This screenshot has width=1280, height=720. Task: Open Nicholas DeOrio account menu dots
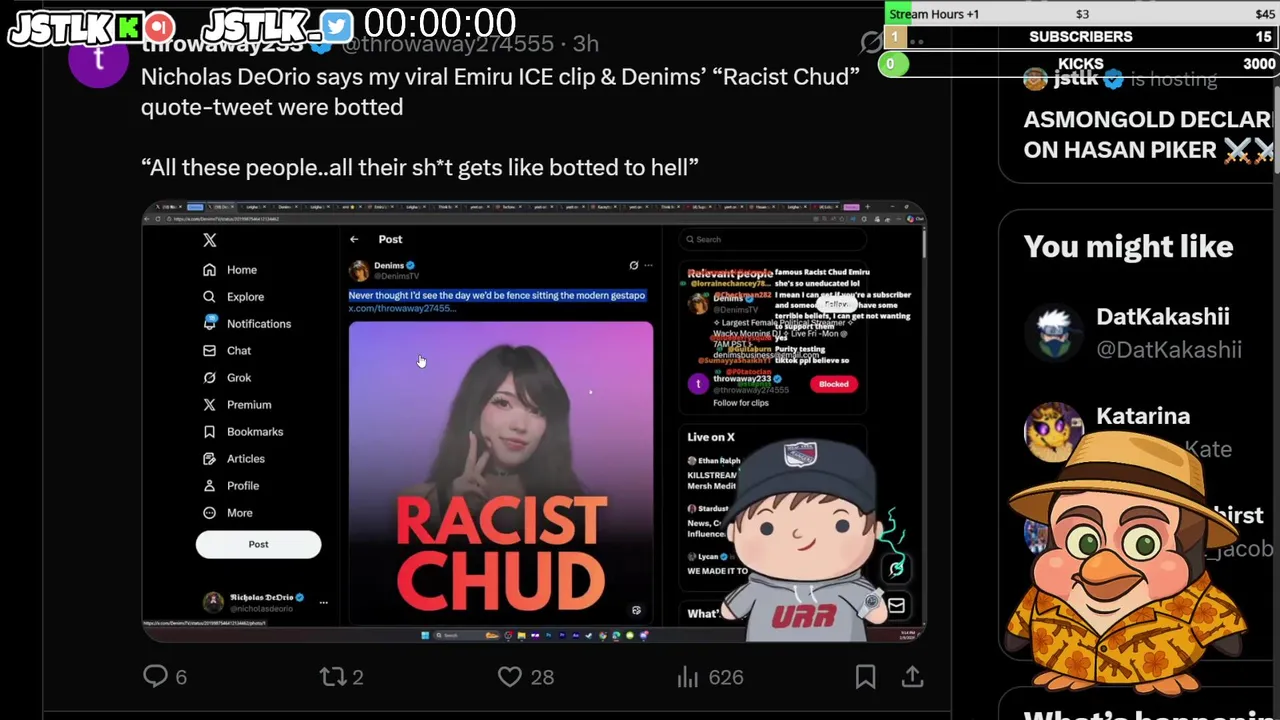323,602
